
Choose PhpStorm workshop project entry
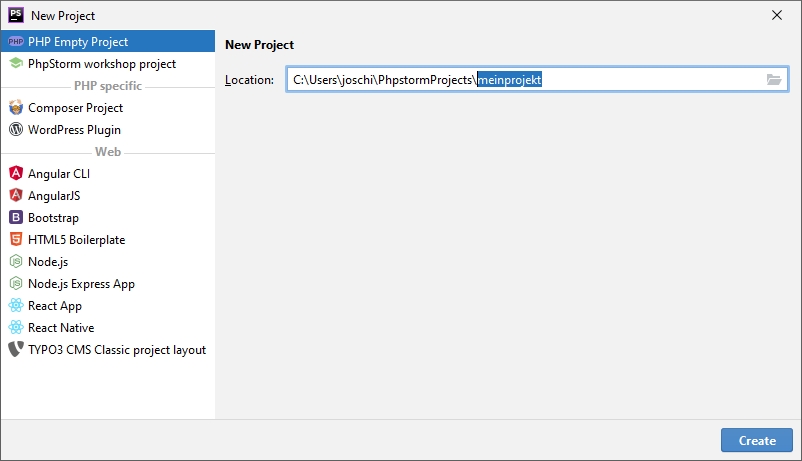click(x=101, y=64)
